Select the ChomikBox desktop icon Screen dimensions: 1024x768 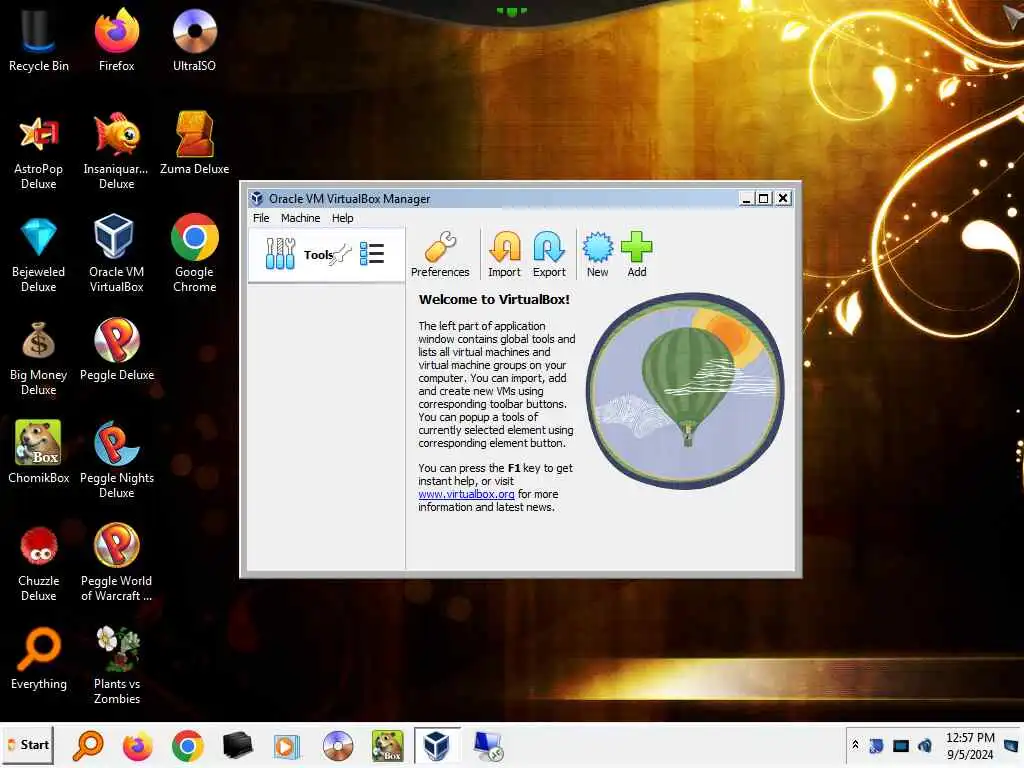coord(39,452)
